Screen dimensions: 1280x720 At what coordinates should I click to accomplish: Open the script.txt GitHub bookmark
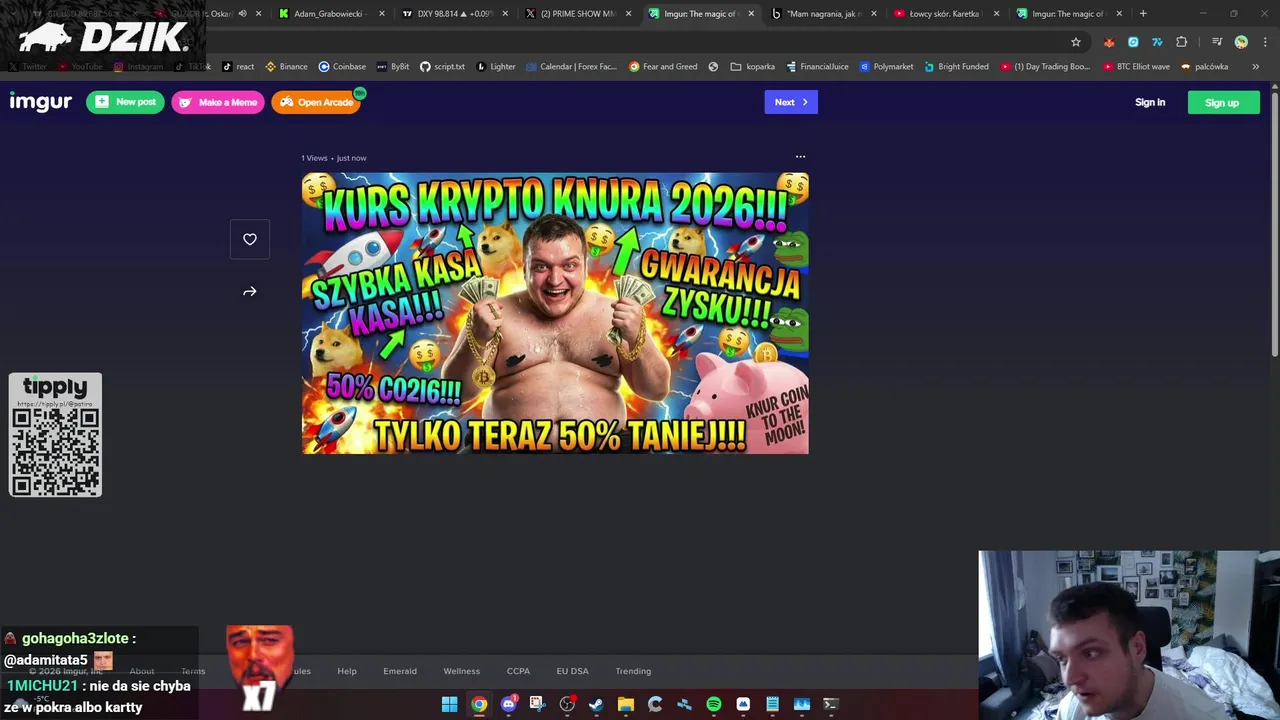442,67
